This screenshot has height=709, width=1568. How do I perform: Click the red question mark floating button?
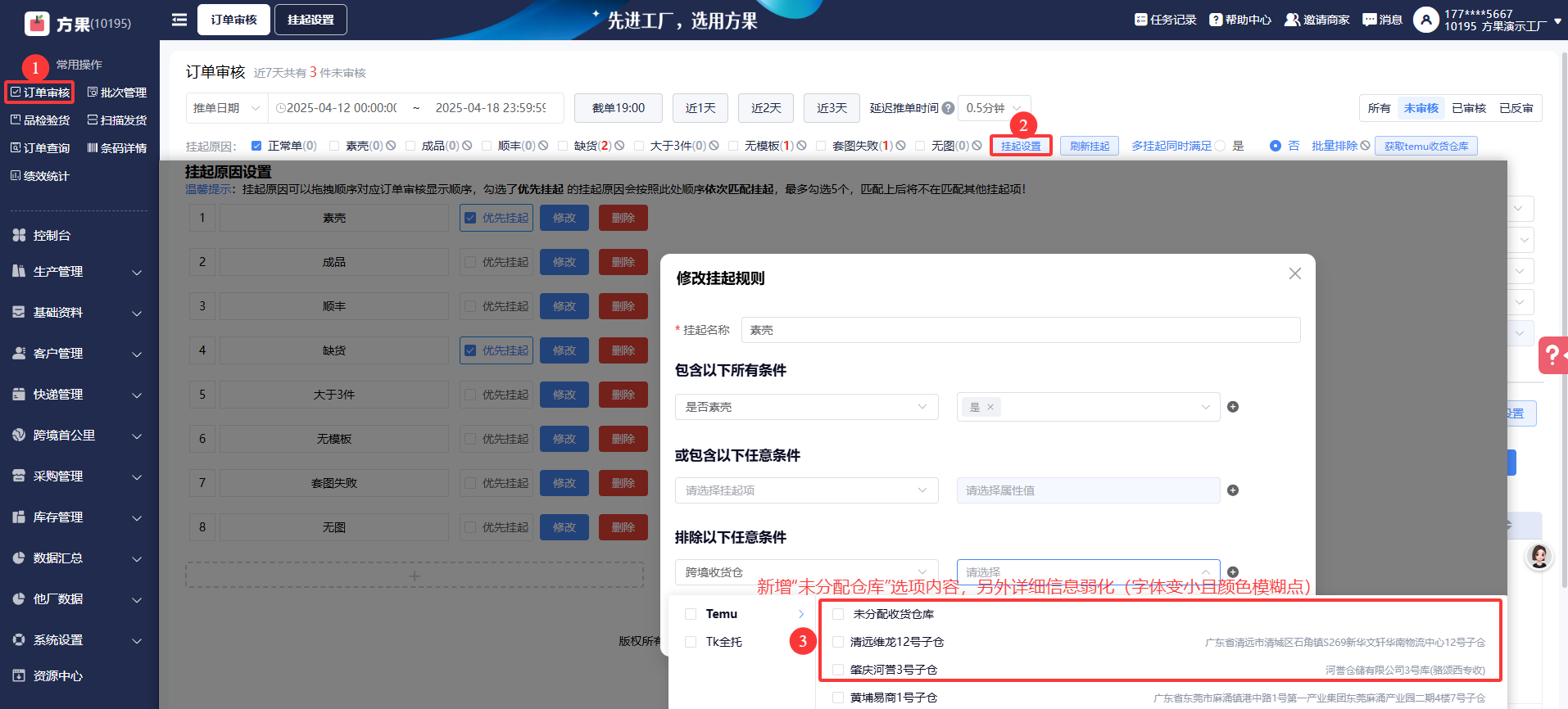point(1553,355)
